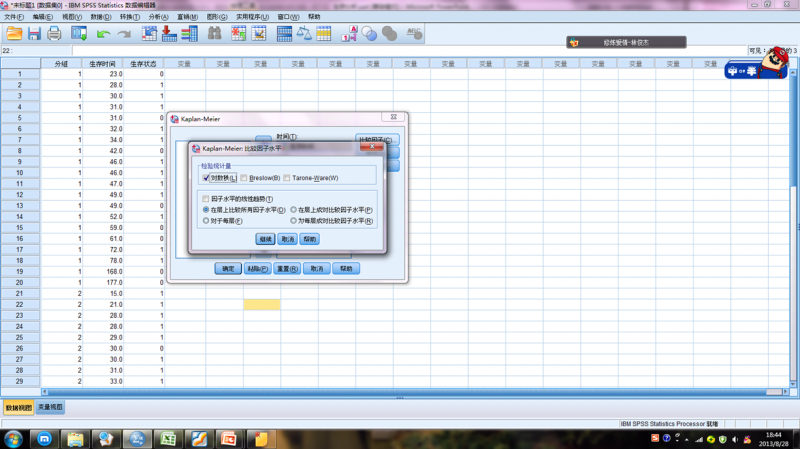Click the horizontal scrollbar of the data grid

[x=415, y=392]
